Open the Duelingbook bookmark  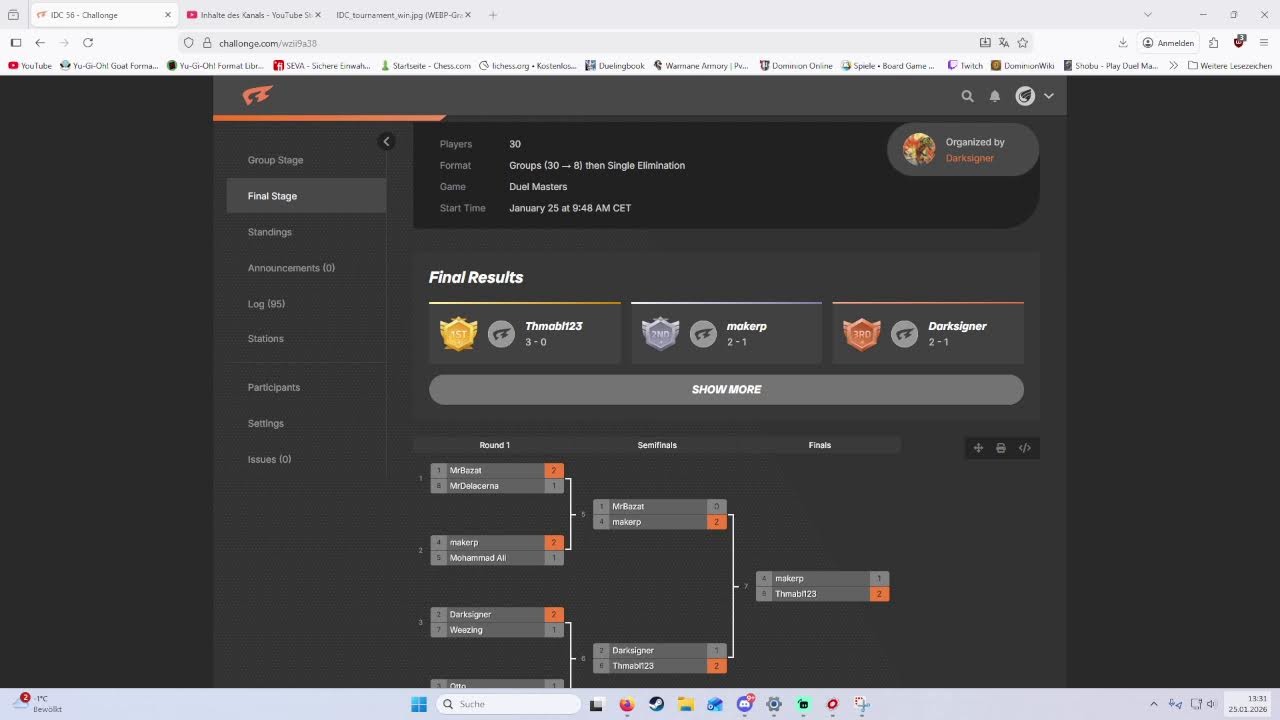615,66
